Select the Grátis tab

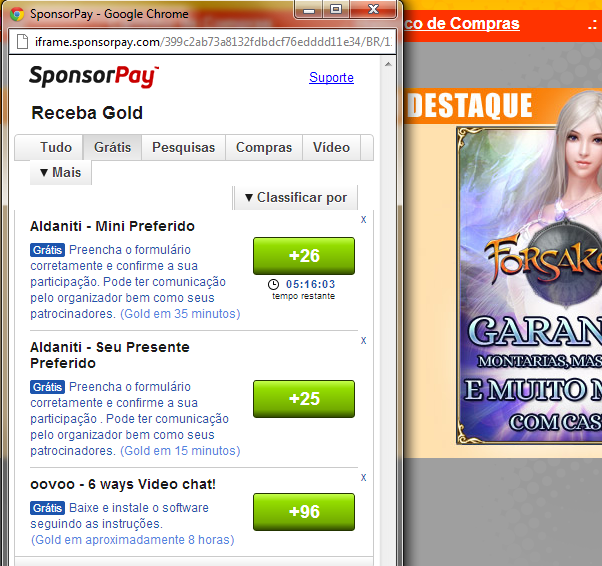[112, 147]
